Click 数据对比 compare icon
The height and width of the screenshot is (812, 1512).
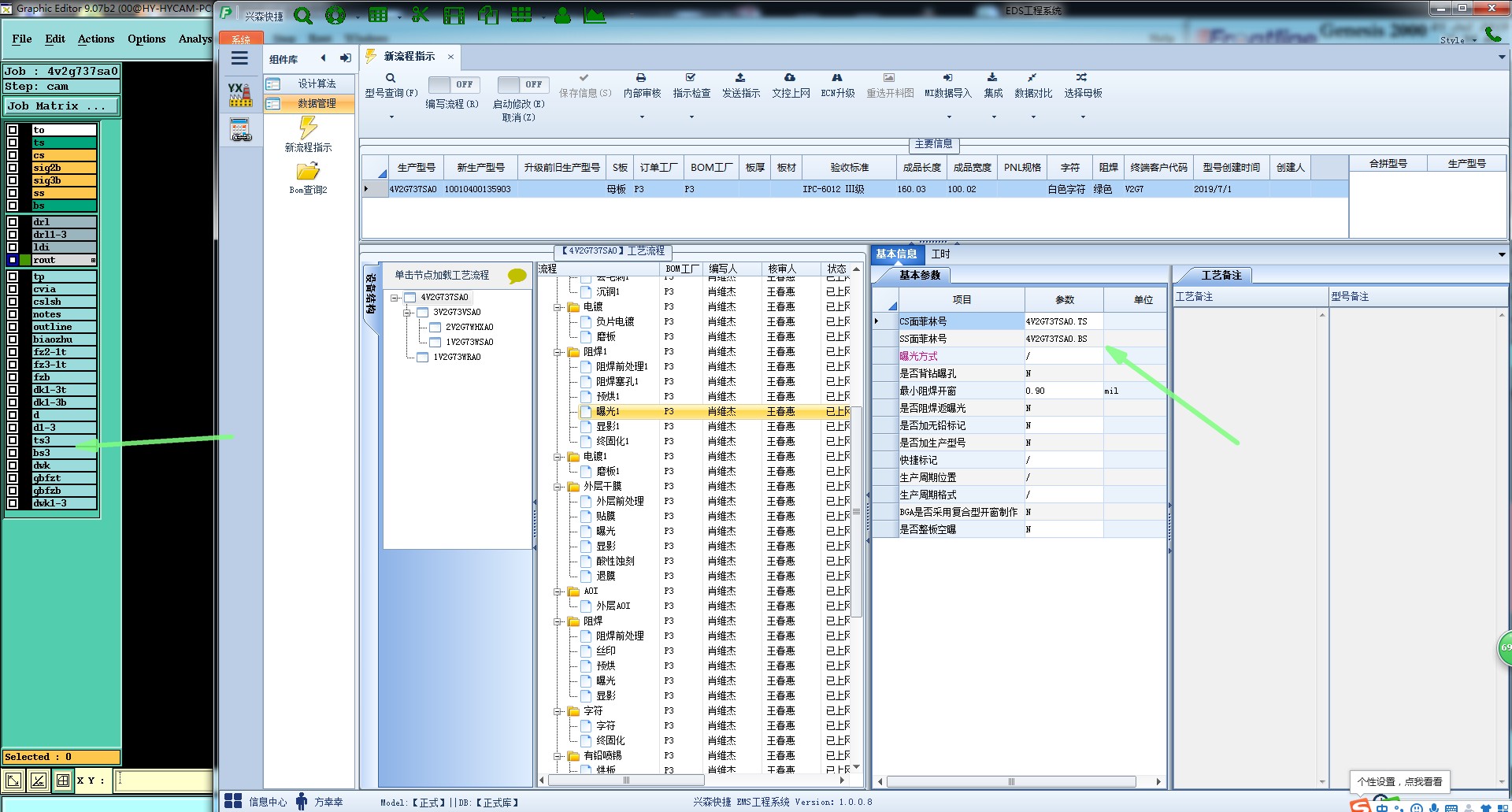click(1032, 78)
